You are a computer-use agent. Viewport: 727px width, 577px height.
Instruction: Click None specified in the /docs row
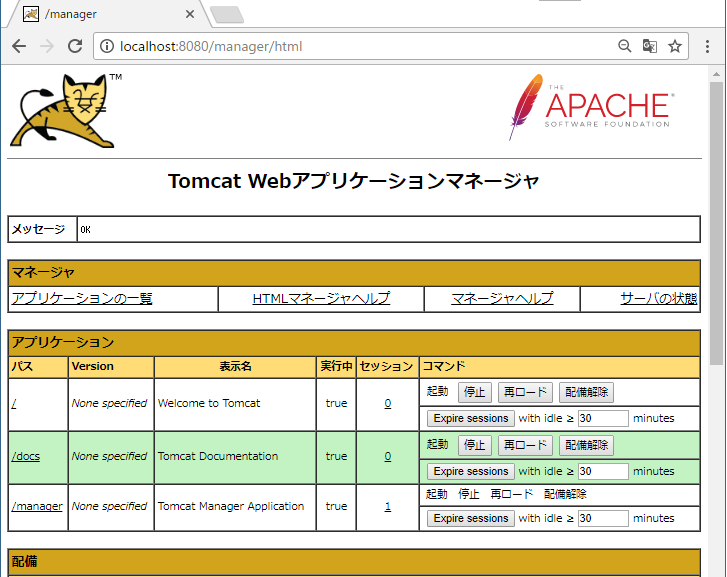click(x=109, y=456)
